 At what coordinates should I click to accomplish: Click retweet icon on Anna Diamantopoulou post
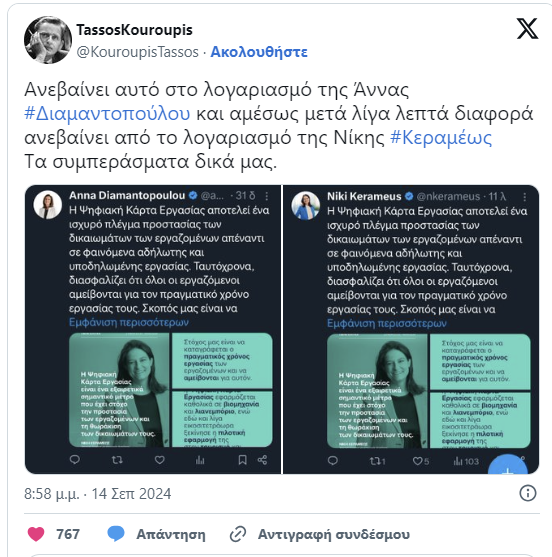pos(117,460)
